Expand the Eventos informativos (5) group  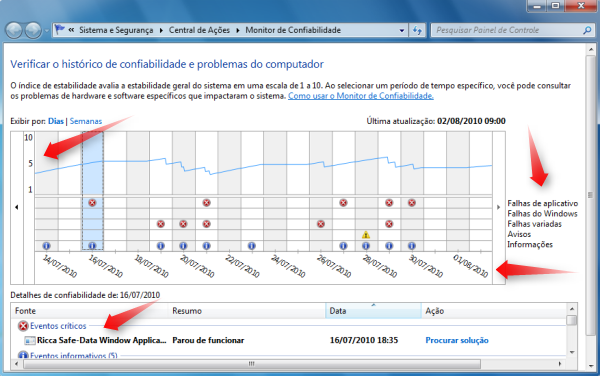(73, 356)
